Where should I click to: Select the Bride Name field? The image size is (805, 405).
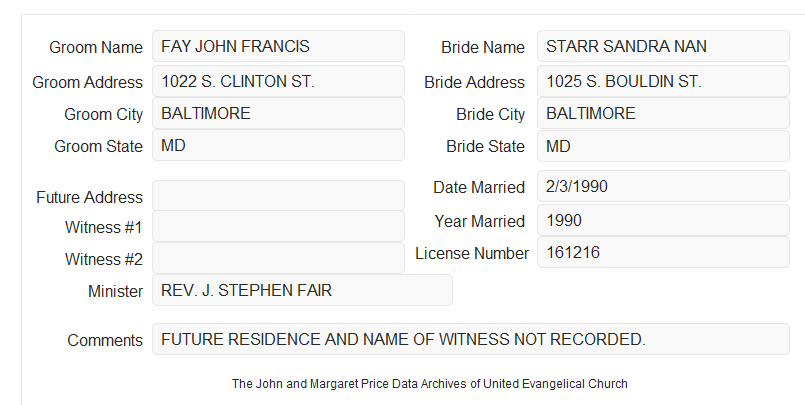coord(663,46)
